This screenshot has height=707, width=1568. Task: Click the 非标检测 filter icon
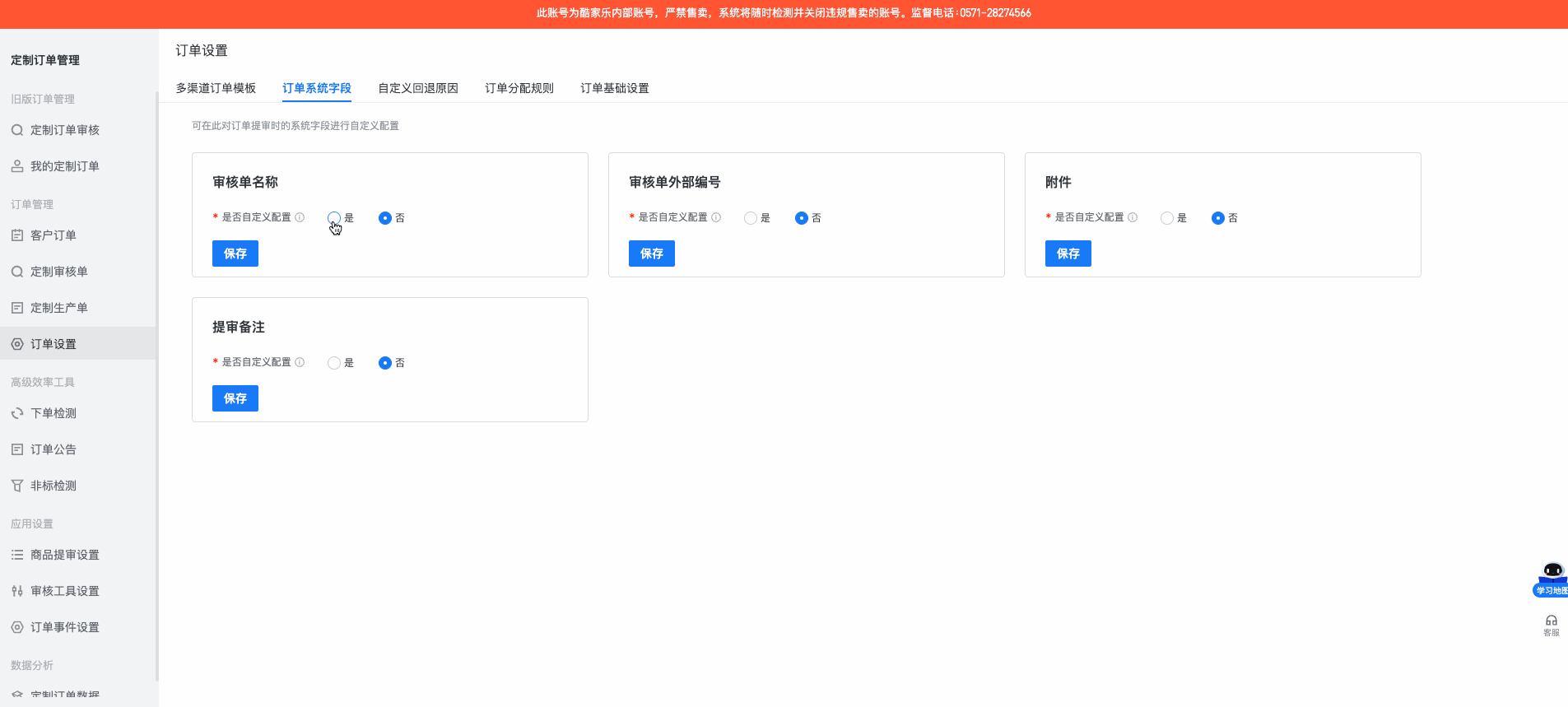point(16,486)
